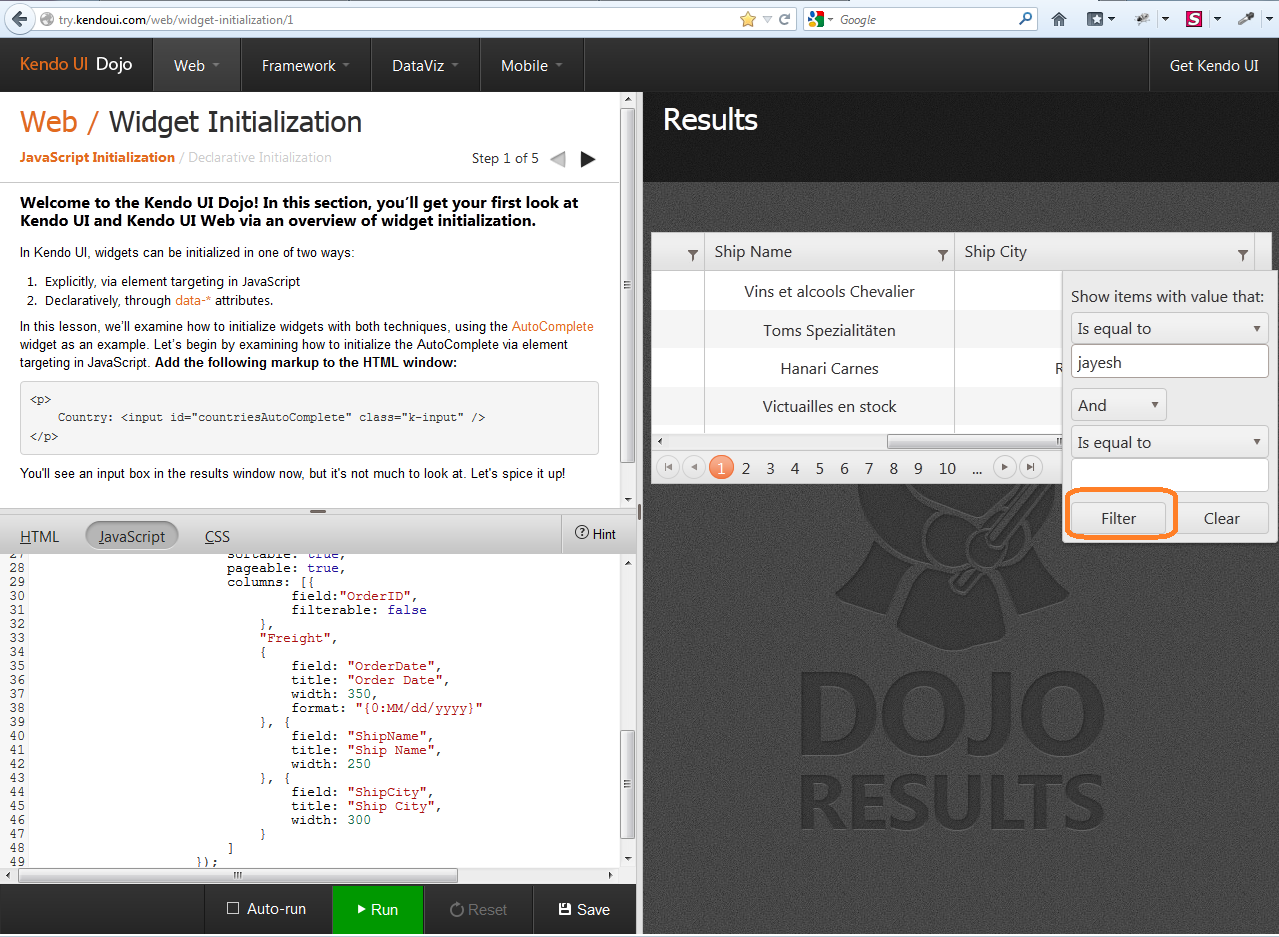Go to grid page 10
The image size is (1279, 937).
(x=947, y=468)
